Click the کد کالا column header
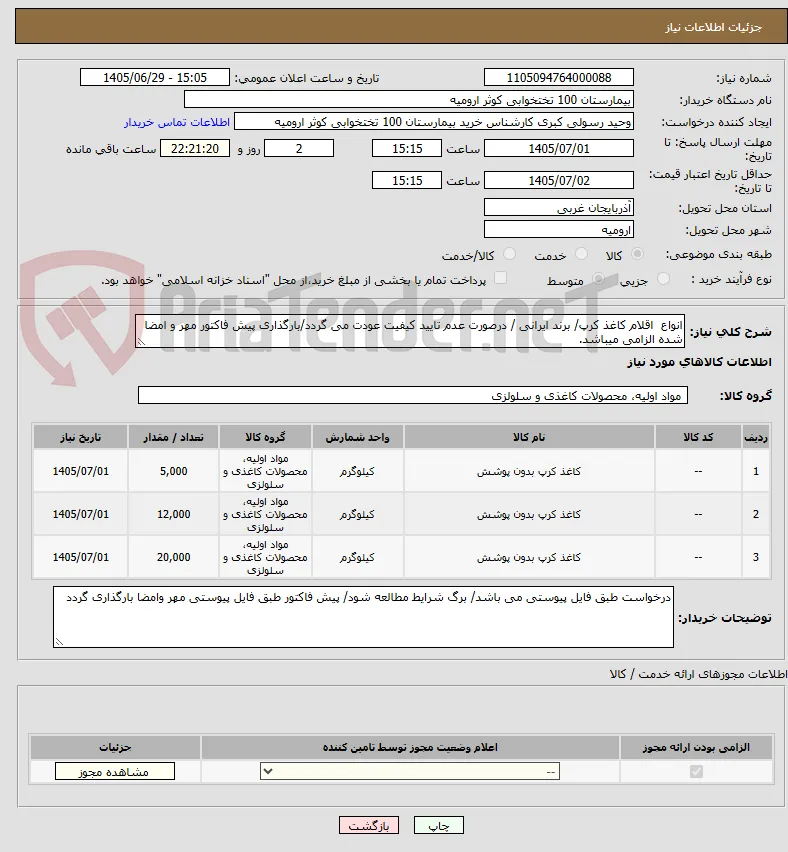The image size is (788, 852). point(698,437)
